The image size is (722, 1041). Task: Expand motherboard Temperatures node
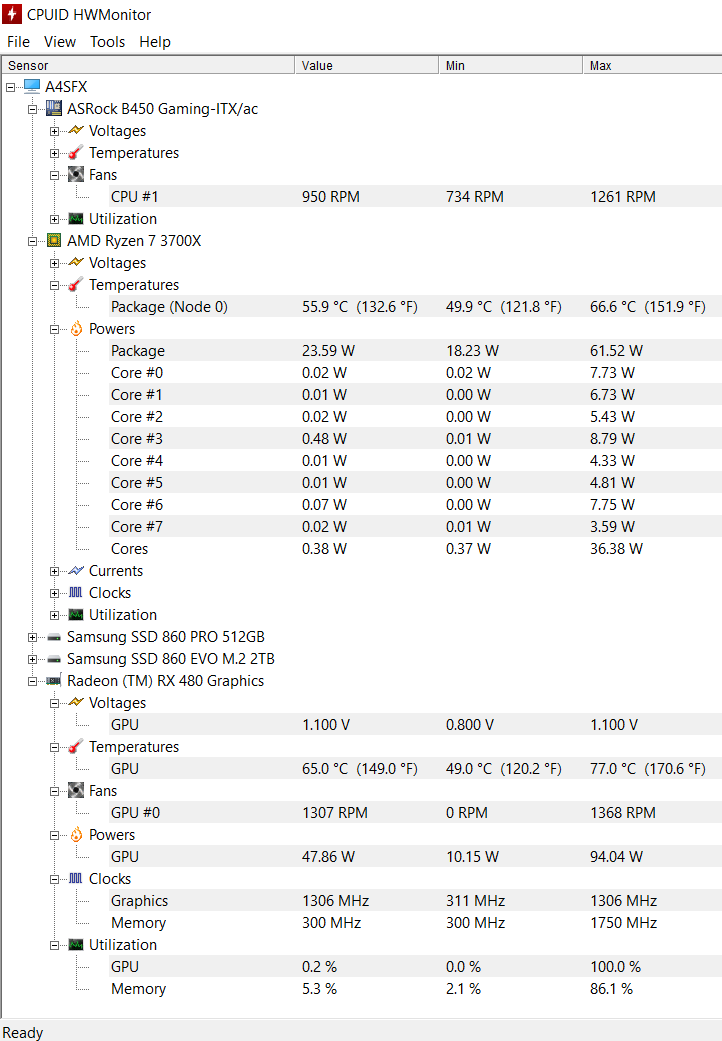(54, 153)
